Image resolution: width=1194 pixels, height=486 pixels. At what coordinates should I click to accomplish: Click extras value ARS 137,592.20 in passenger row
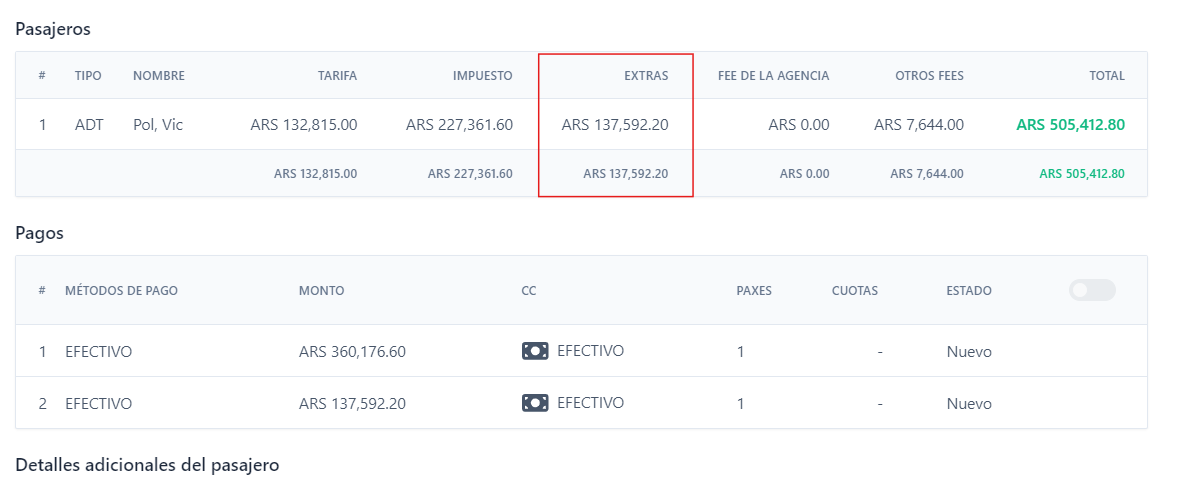[615, 125]
